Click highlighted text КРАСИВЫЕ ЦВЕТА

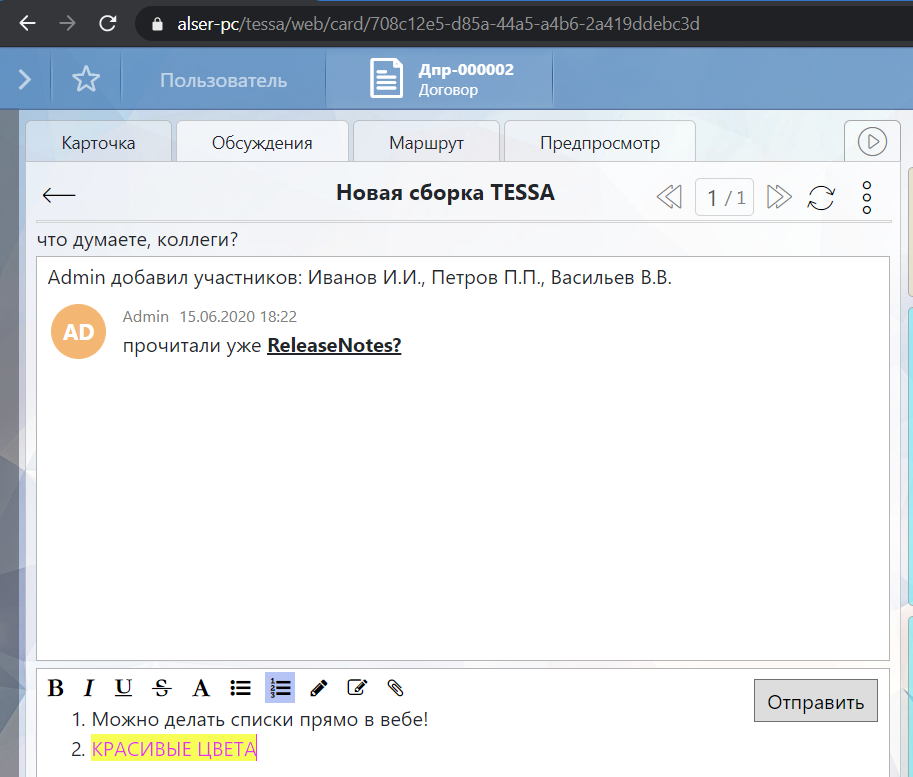[x=174, y=749]
